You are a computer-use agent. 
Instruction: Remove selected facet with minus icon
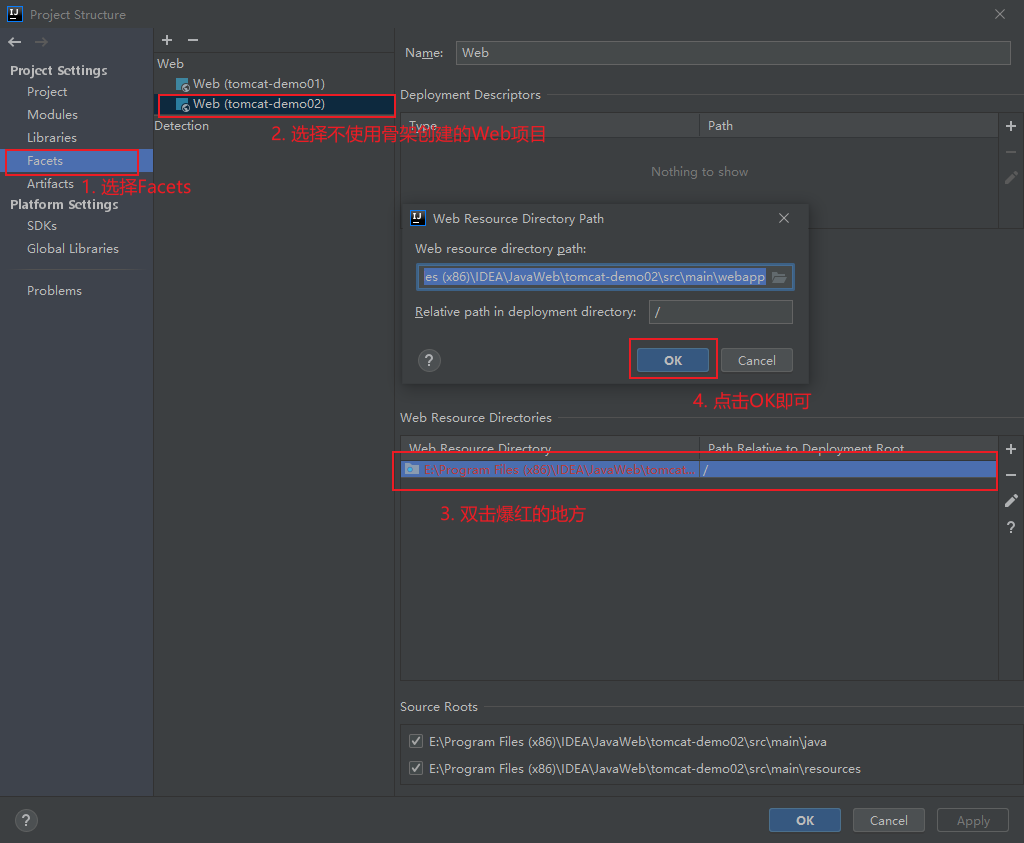point(193,40)
